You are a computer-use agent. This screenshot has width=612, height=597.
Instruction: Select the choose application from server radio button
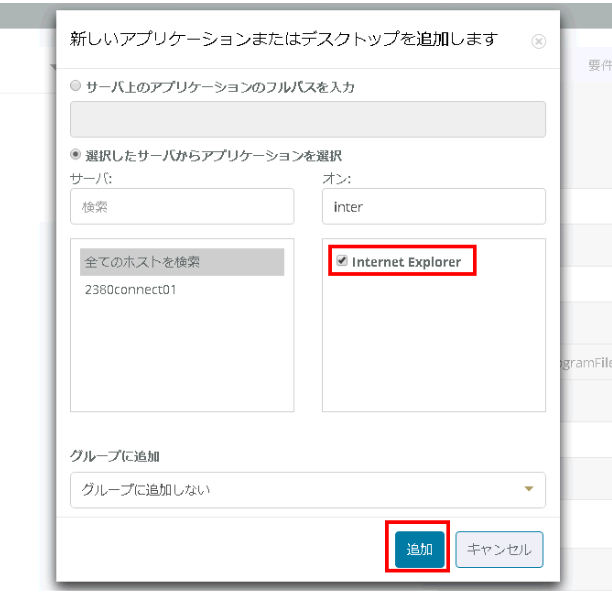coord(76,155)
